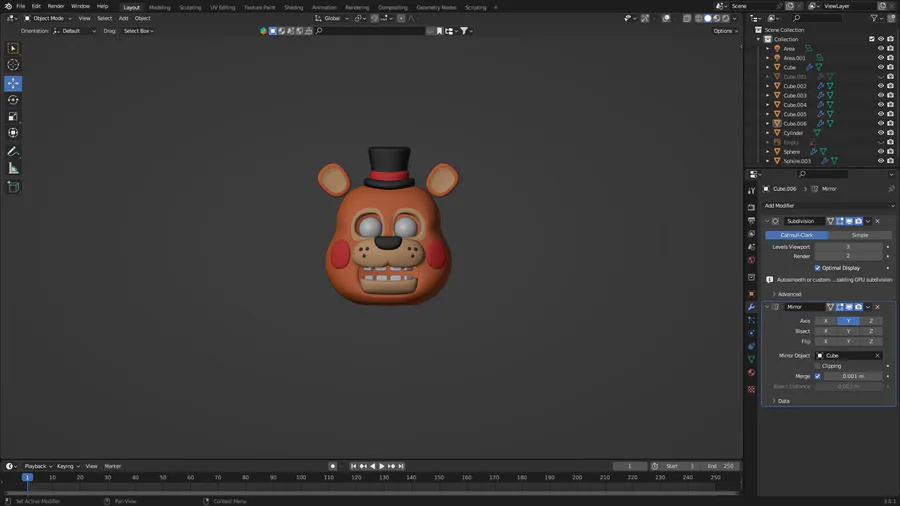
Task: Remove the Mirror modifier
Action: pos(877,307)
